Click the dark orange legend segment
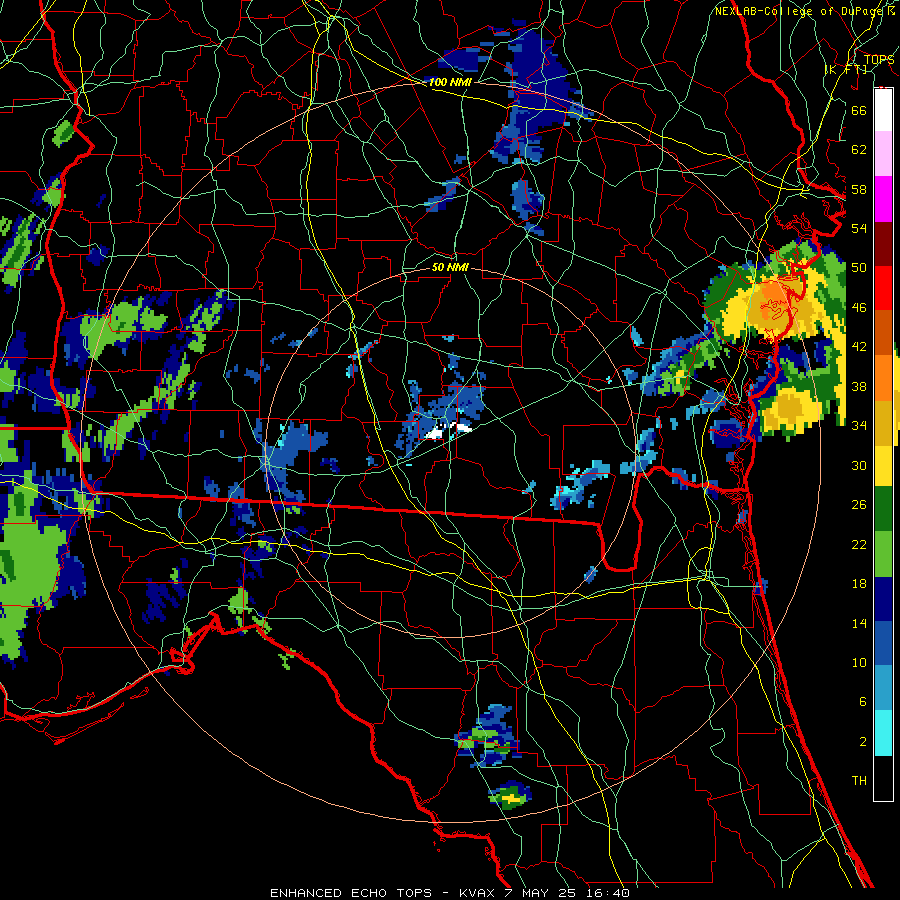 tap(883, 332)
